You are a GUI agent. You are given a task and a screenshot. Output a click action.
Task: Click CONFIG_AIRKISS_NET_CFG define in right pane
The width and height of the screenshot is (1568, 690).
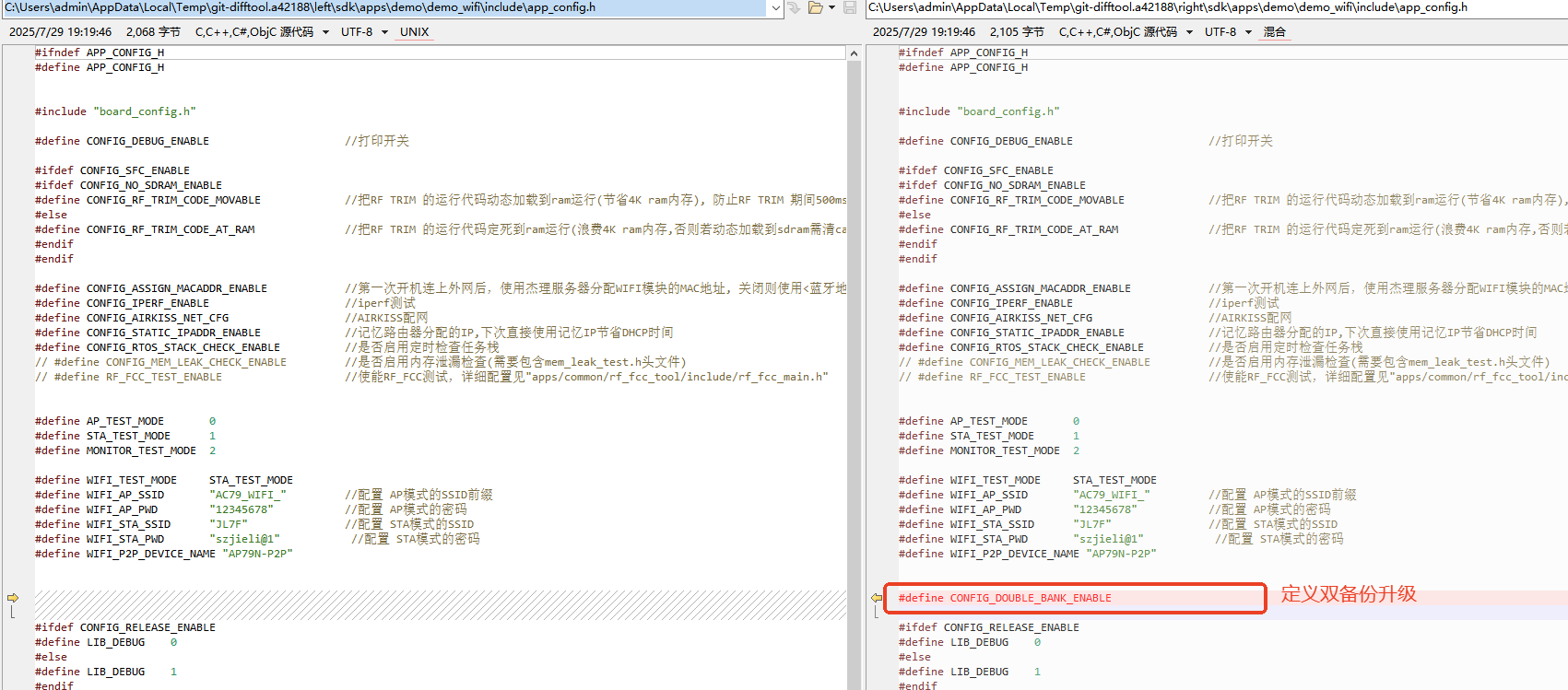996,318
